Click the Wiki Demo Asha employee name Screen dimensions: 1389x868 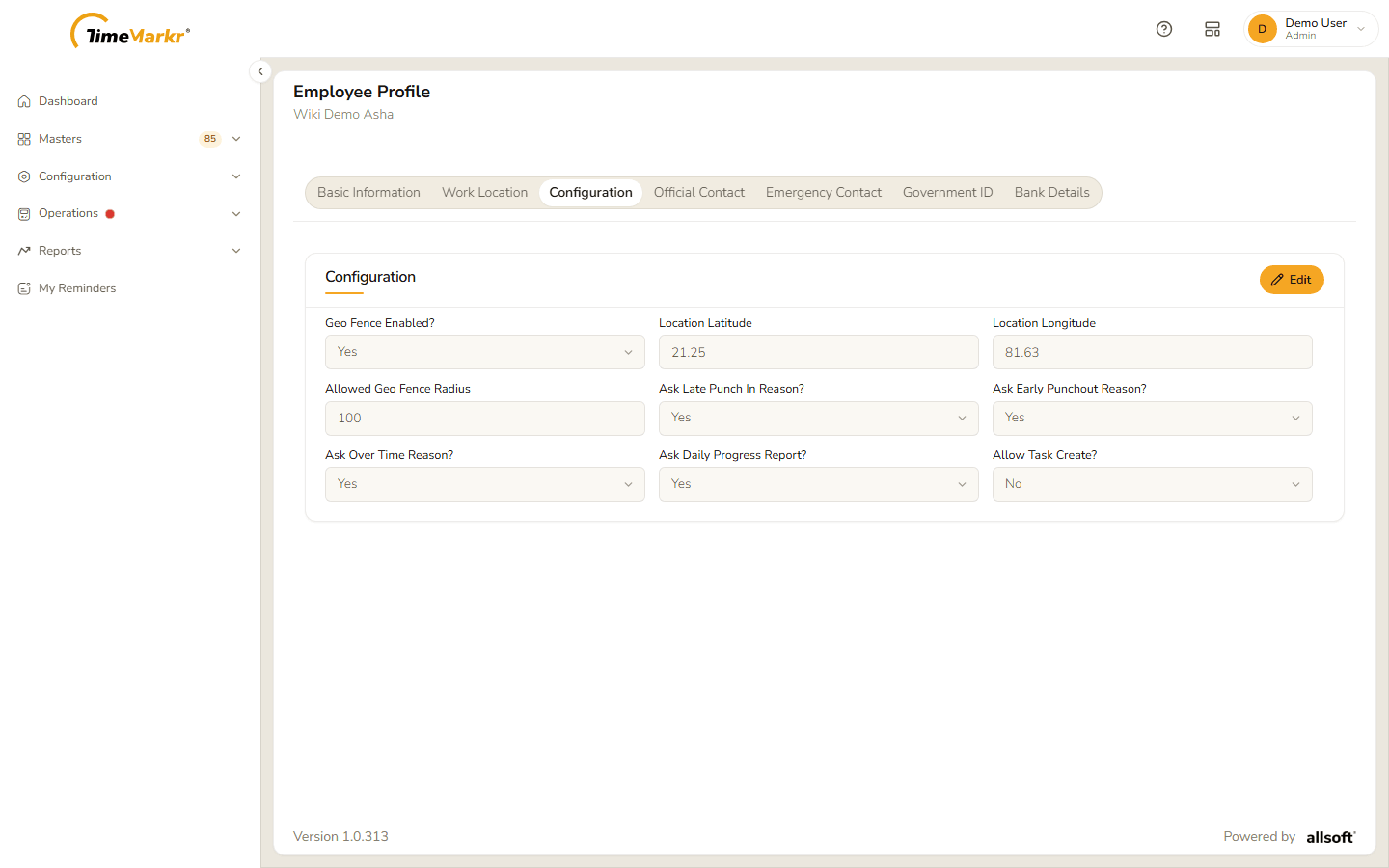click(x=343, y=114)
